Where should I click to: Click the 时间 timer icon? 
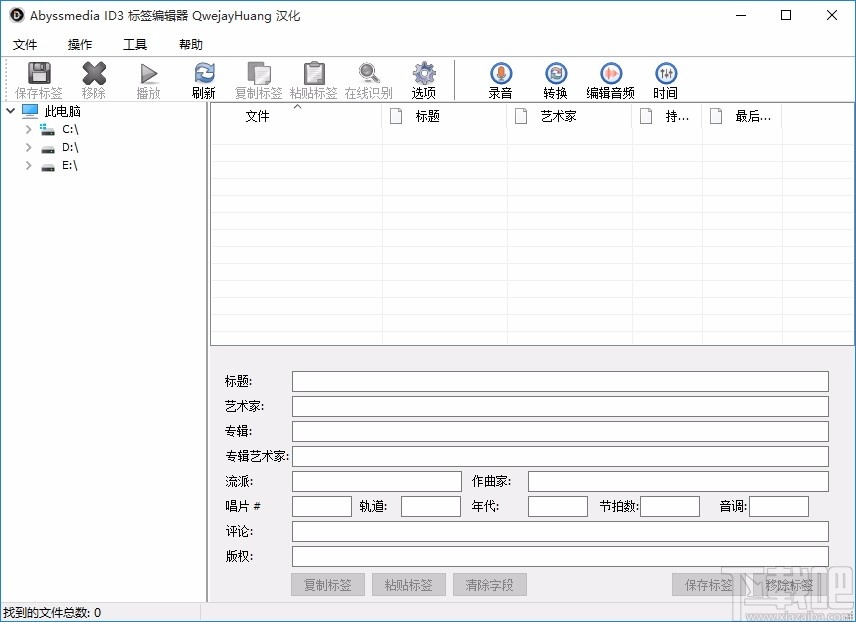click(x=666, y=72)
